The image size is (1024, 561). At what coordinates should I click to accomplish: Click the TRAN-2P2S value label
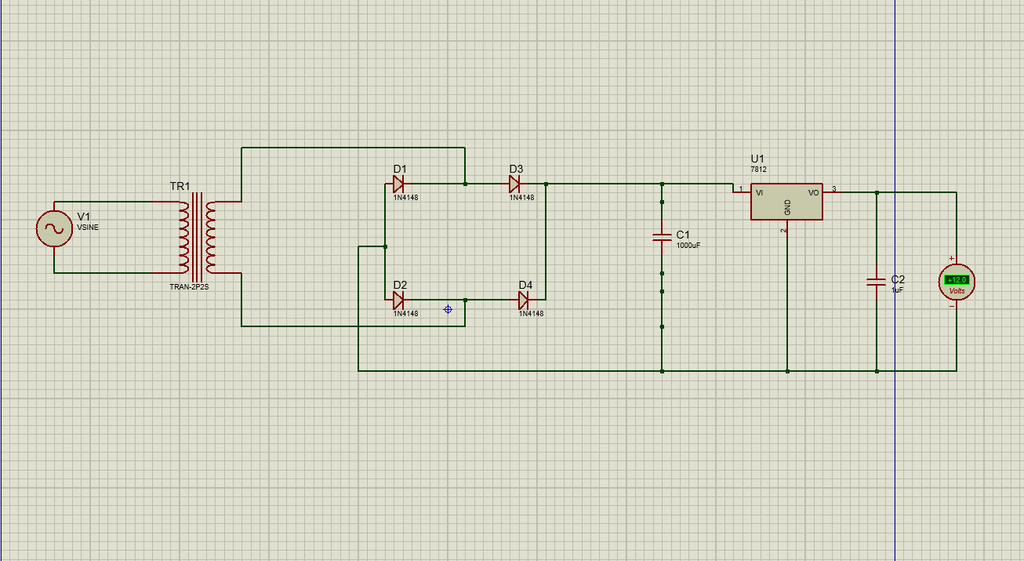point(189,287)
